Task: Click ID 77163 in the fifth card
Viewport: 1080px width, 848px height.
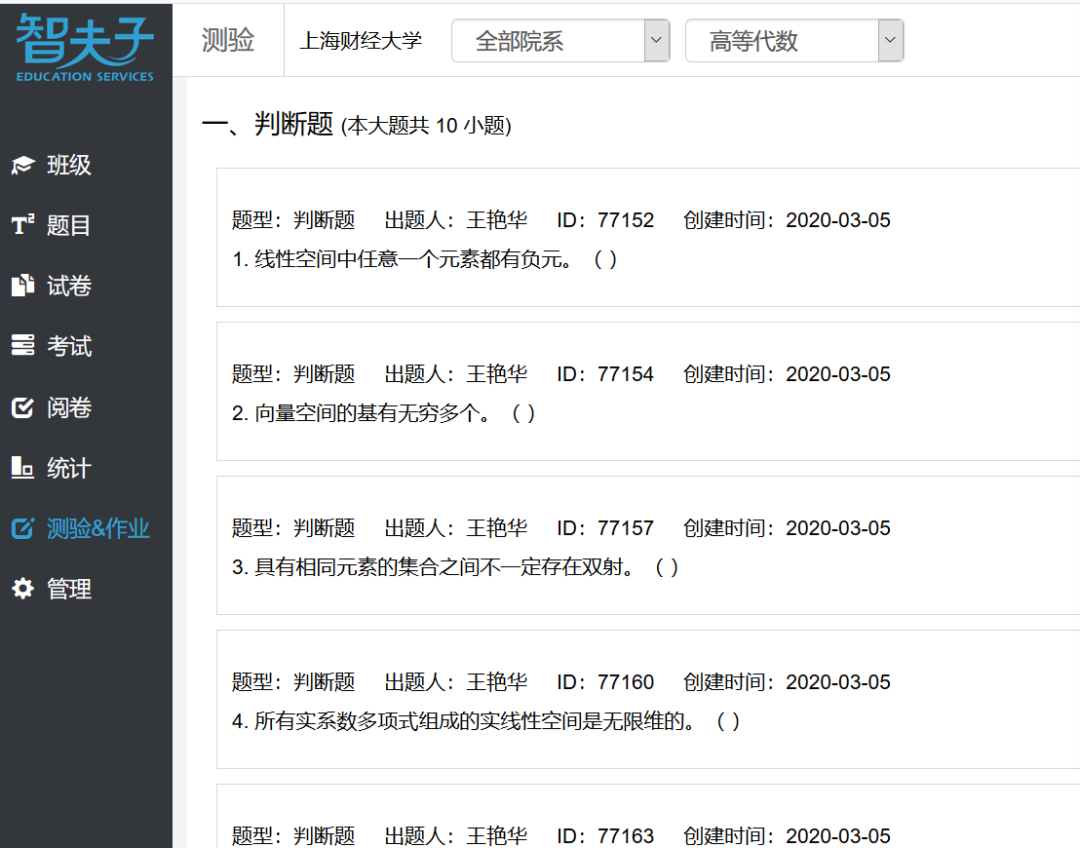Action: (605, 836)
